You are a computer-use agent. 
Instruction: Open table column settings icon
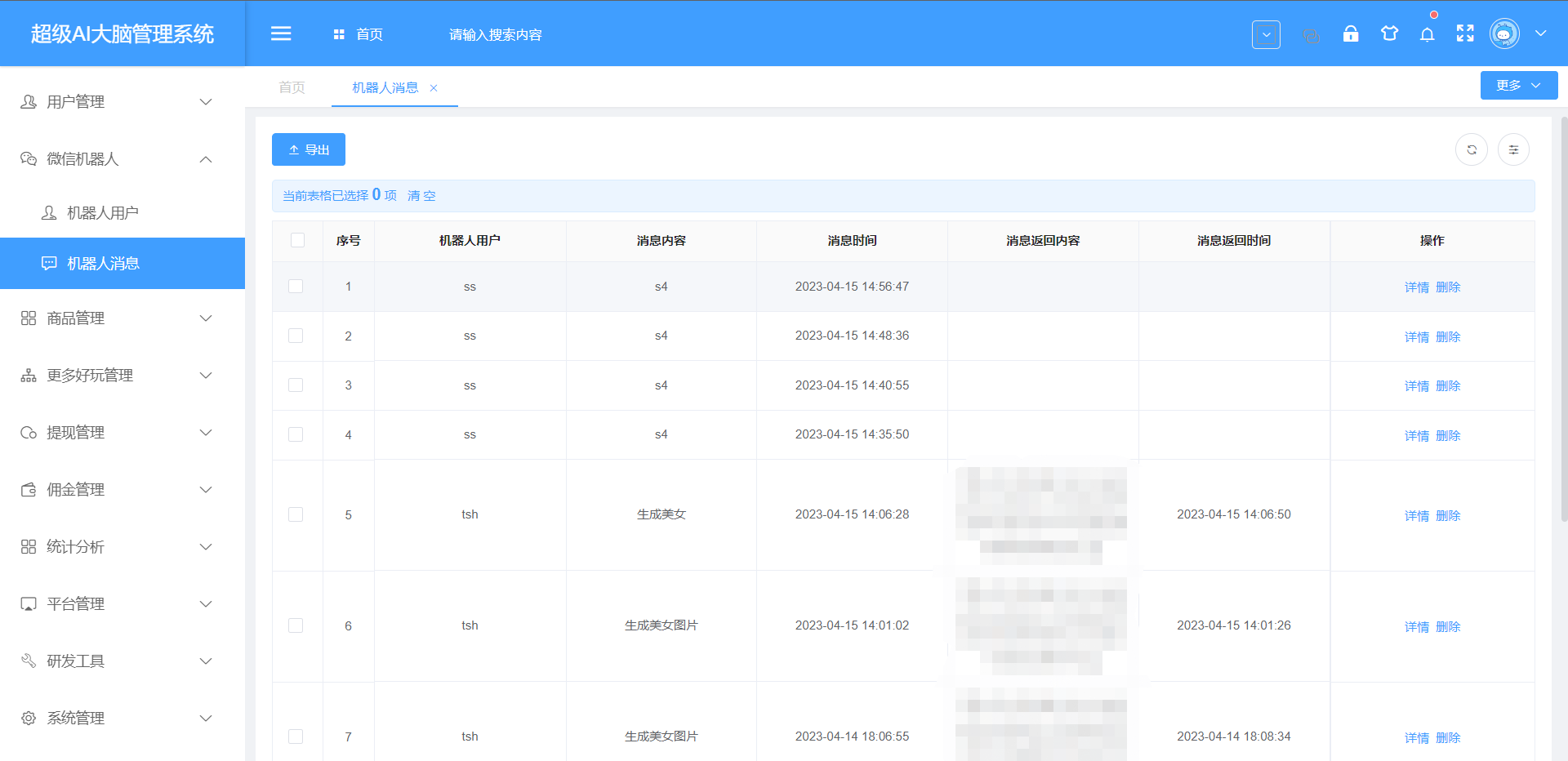[1513, 149]
